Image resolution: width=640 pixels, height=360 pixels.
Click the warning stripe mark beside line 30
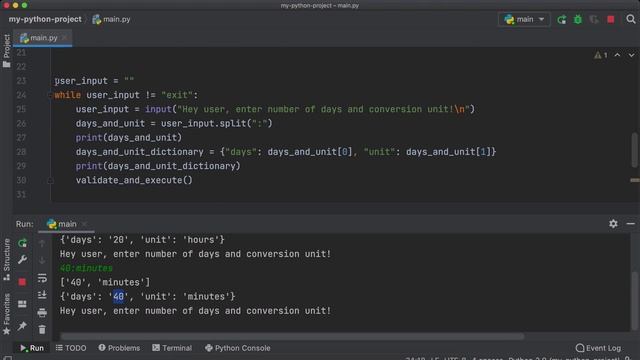[x=634, y=180]
